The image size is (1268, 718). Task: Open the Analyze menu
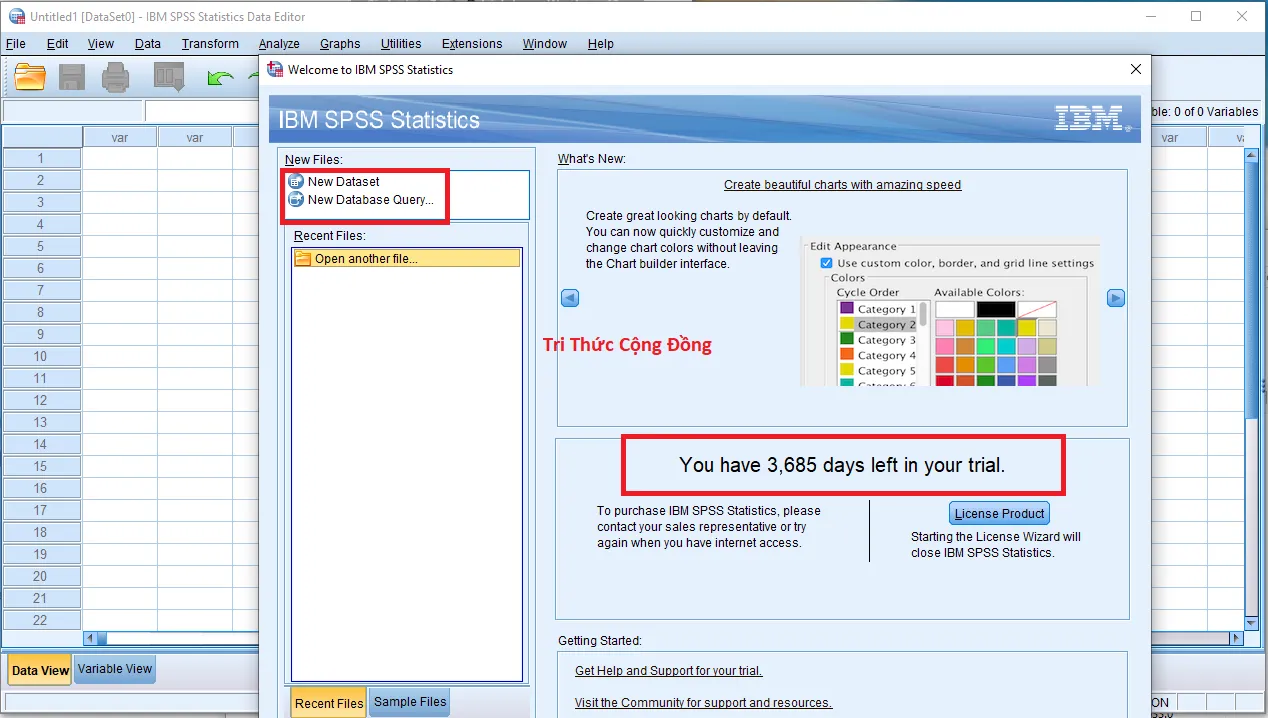pyautogui.click(x=279, y=44)
